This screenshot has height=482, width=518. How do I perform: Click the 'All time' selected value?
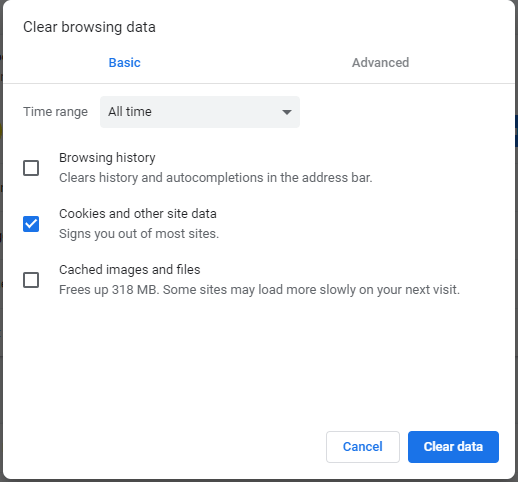click(130, 112)
